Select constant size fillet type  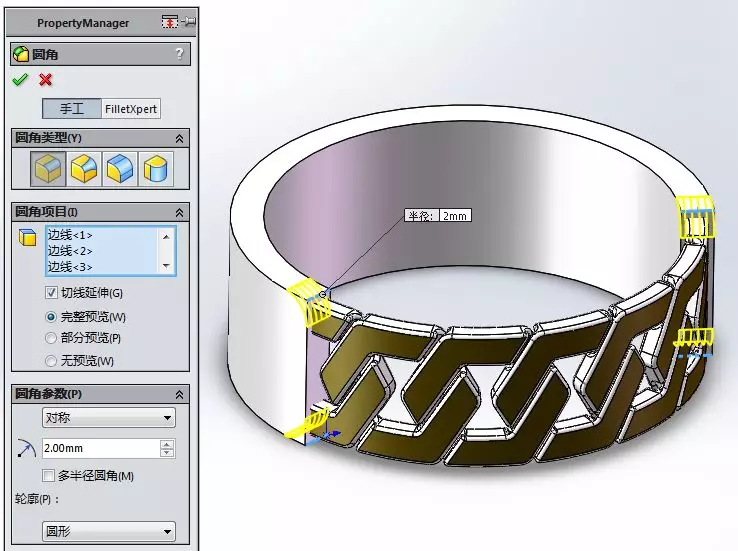[x=48, y=169]
